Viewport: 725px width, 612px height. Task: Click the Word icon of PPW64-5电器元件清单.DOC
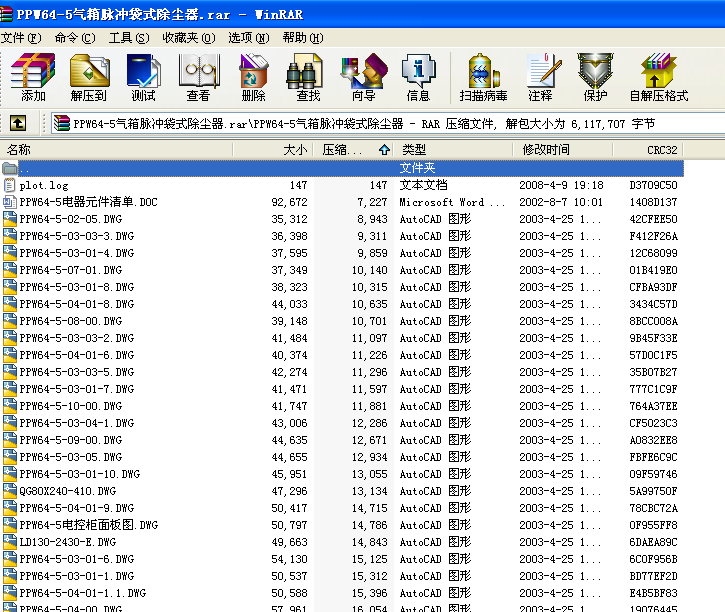(x=9, y=202)
